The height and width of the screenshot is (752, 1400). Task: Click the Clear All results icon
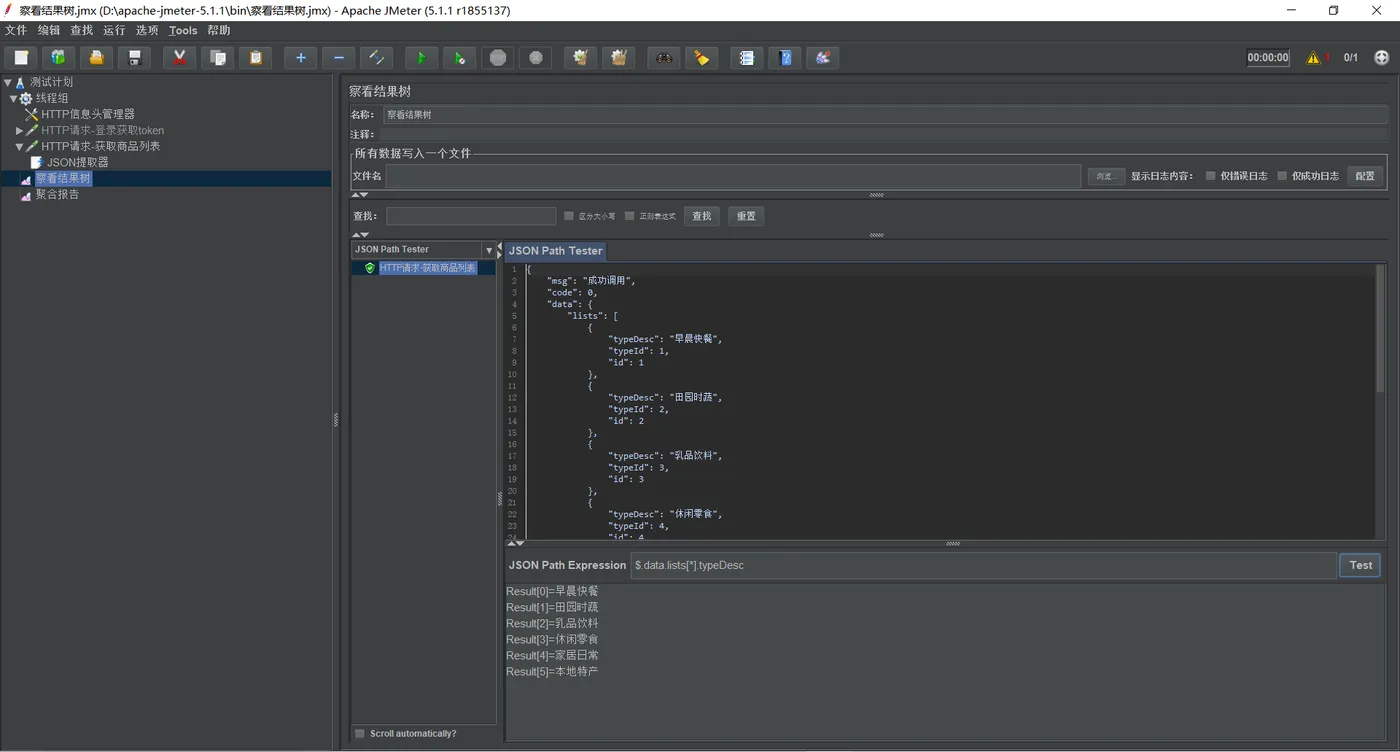pos(618,58)
